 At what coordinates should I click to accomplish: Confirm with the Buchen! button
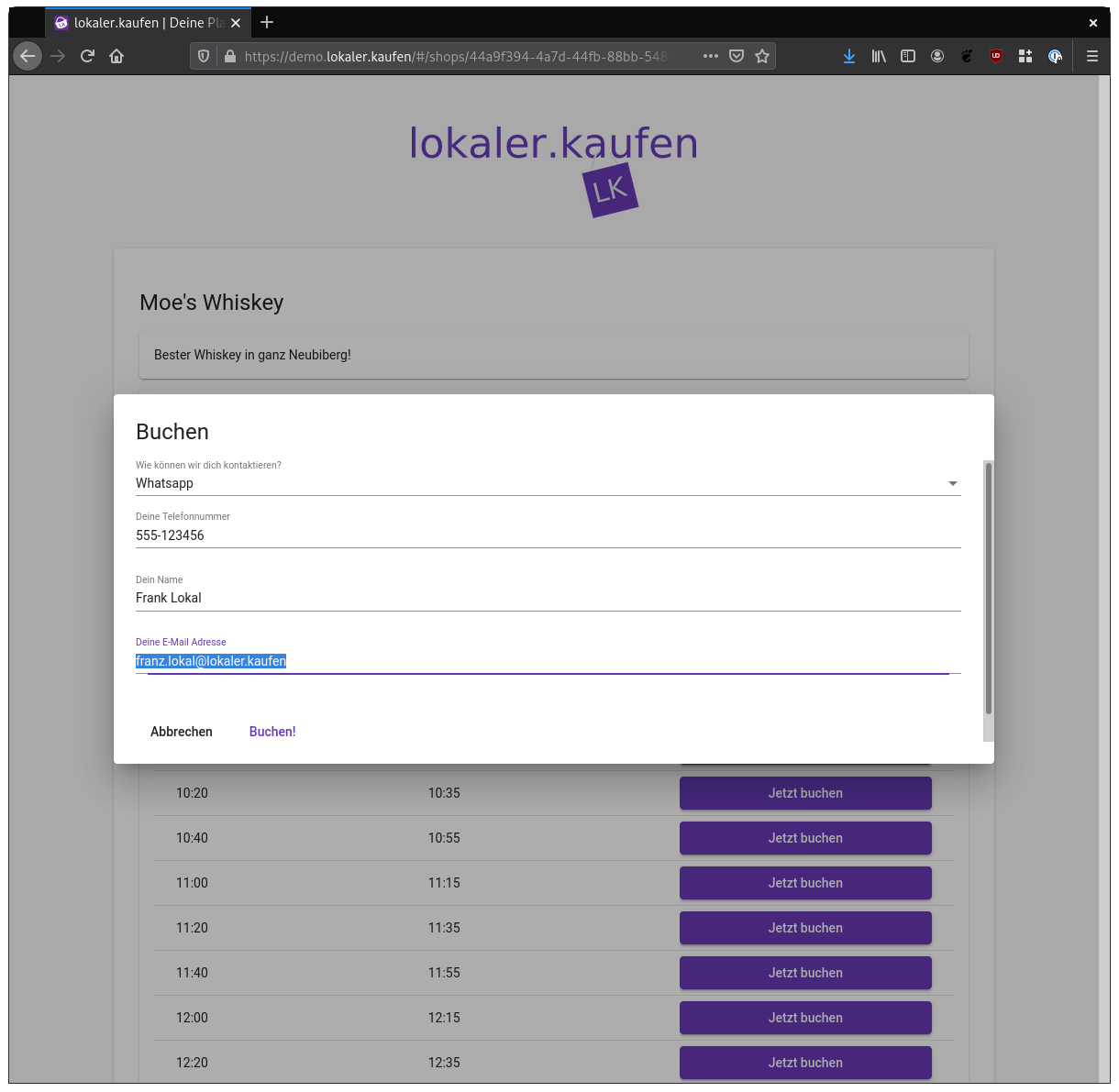272,732
